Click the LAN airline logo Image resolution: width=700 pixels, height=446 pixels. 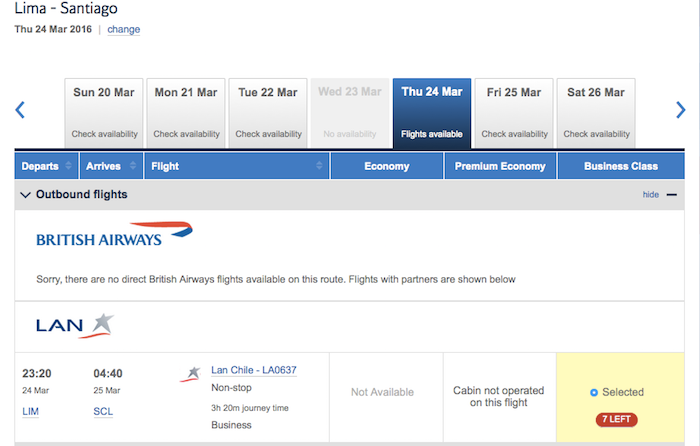tap(75, 326)
